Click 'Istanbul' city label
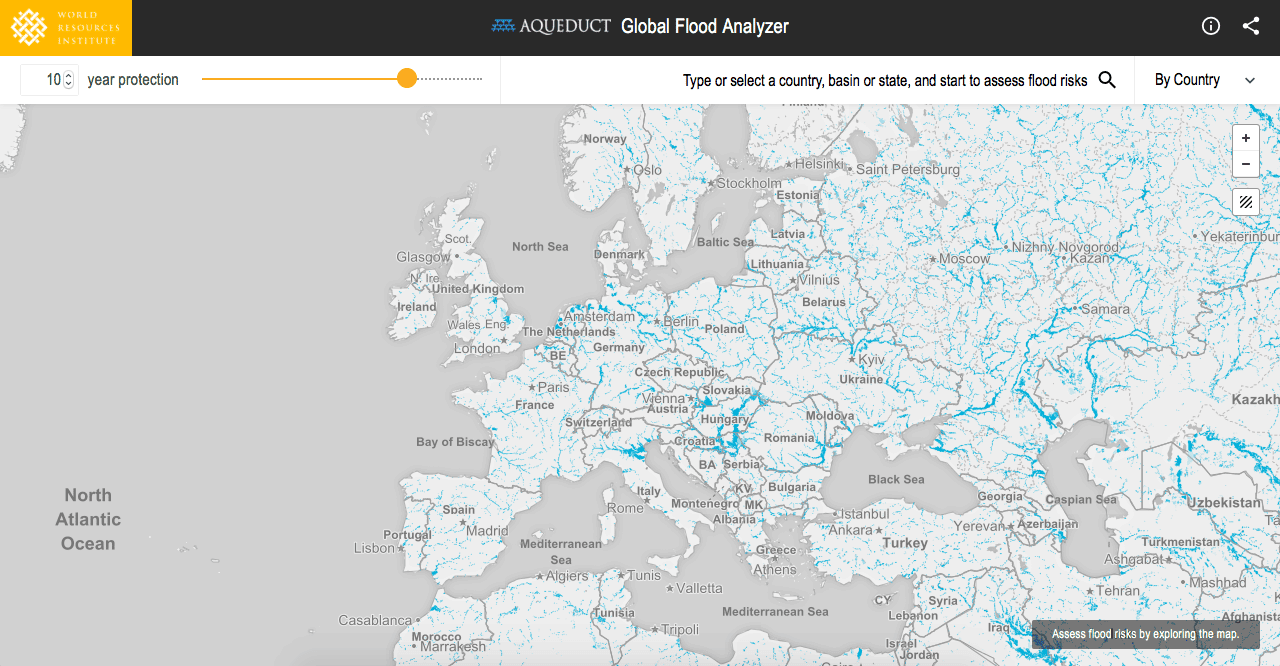1280x666 pixels. [x=865, y=514]
